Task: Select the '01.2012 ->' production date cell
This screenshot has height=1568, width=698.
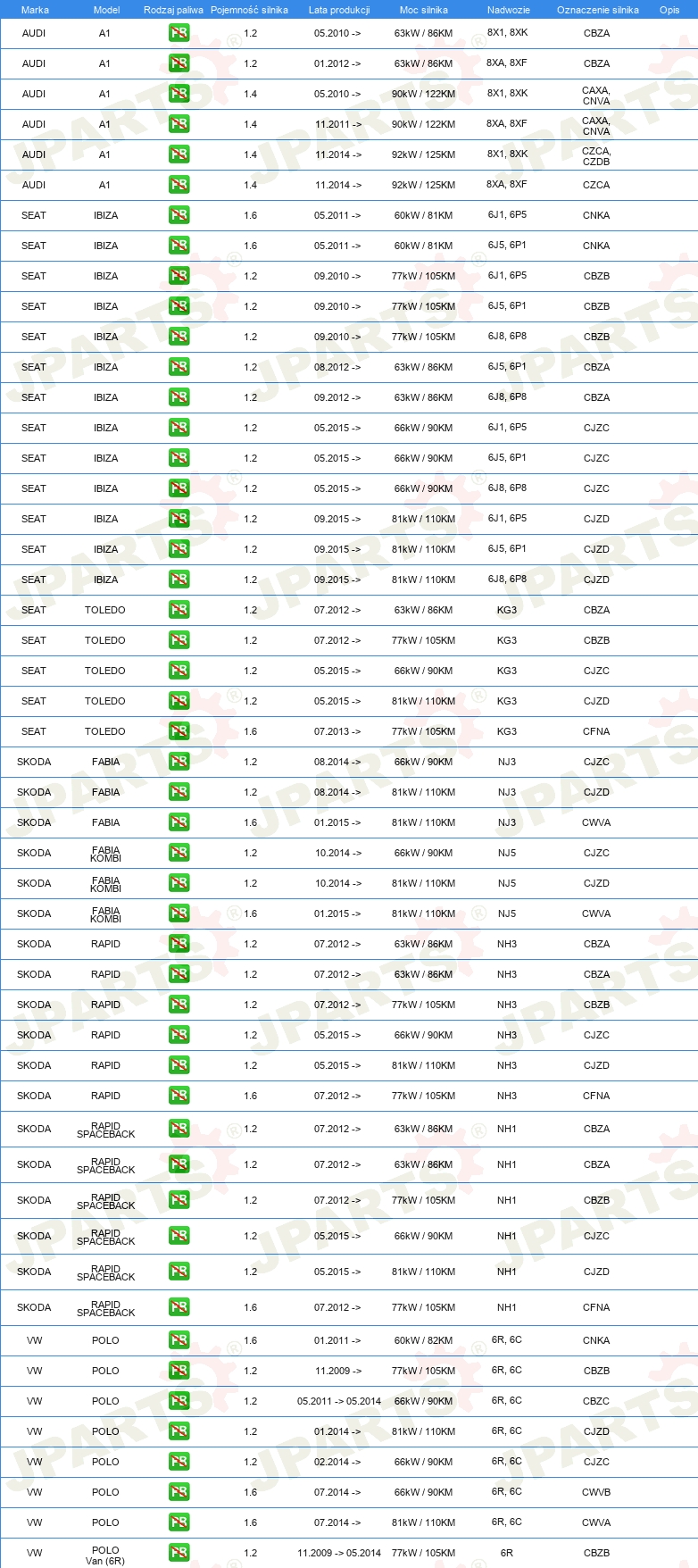Action: (x=337, y=63)
